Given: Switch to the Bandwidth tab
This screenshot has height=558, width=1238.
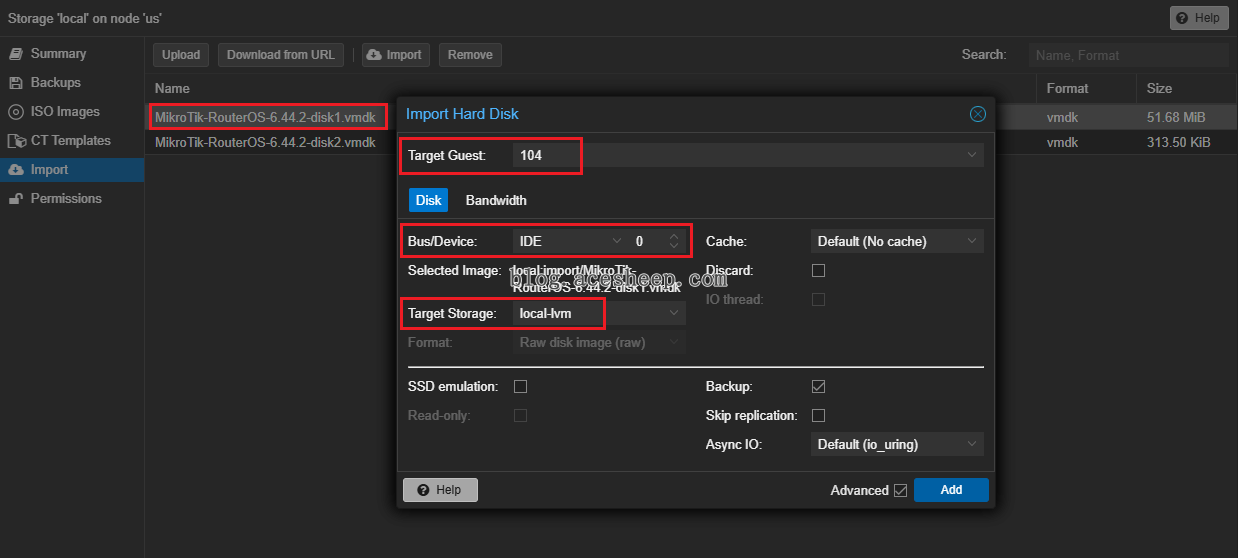Looking at the screenshot, I should [x=496, y=200].
